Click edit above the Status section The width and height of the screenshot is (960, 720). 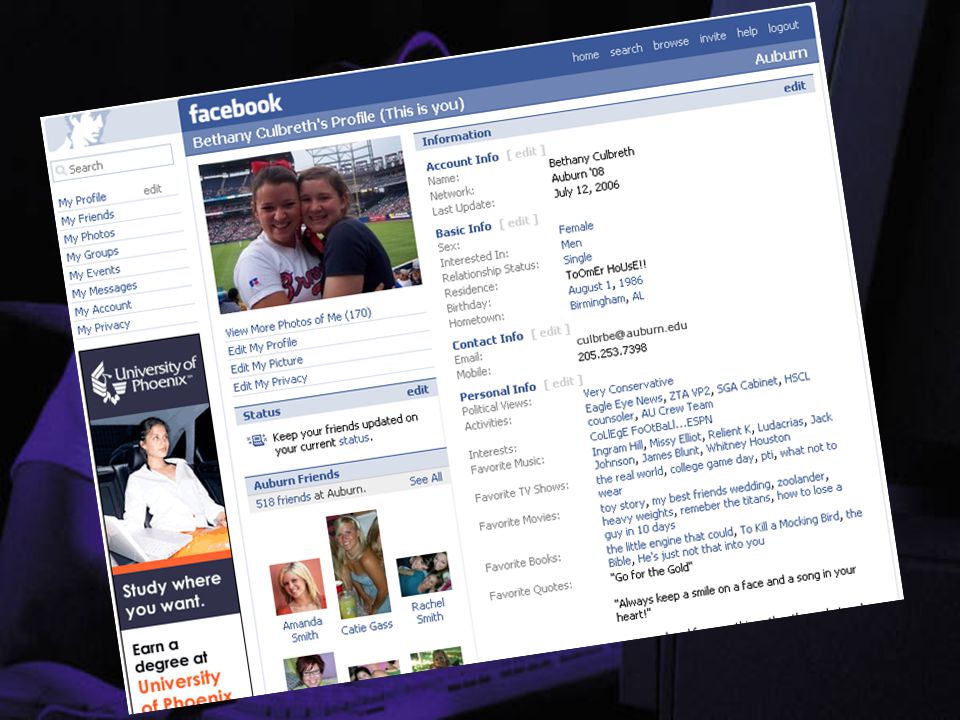pyautogui.click(x=418, y=390)
